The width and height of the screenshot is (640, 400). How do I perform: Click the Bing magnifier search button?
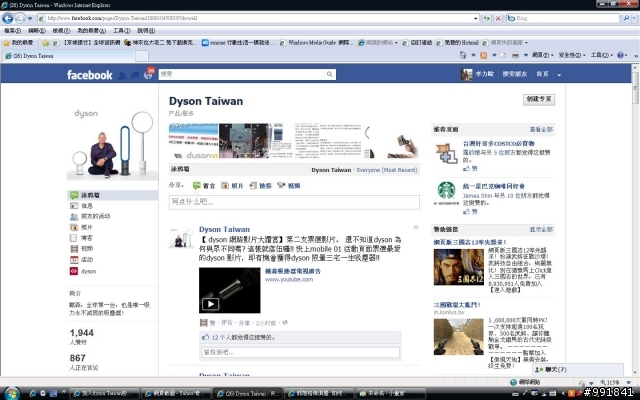tap(626, 18)
